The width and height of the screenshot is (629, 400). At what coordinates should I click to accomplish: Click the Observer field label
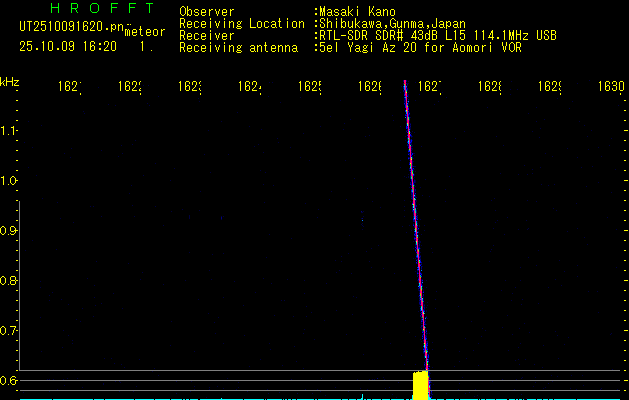206,11
